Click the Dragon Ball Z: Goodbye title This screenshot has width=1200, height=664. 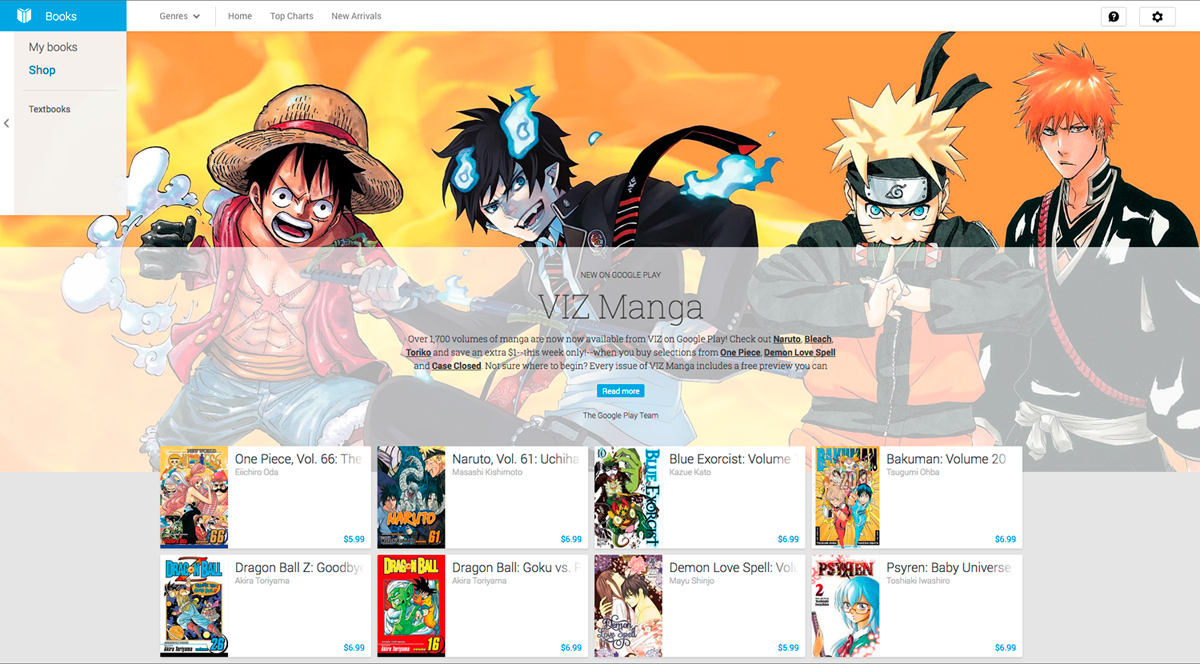coord(298,568)
